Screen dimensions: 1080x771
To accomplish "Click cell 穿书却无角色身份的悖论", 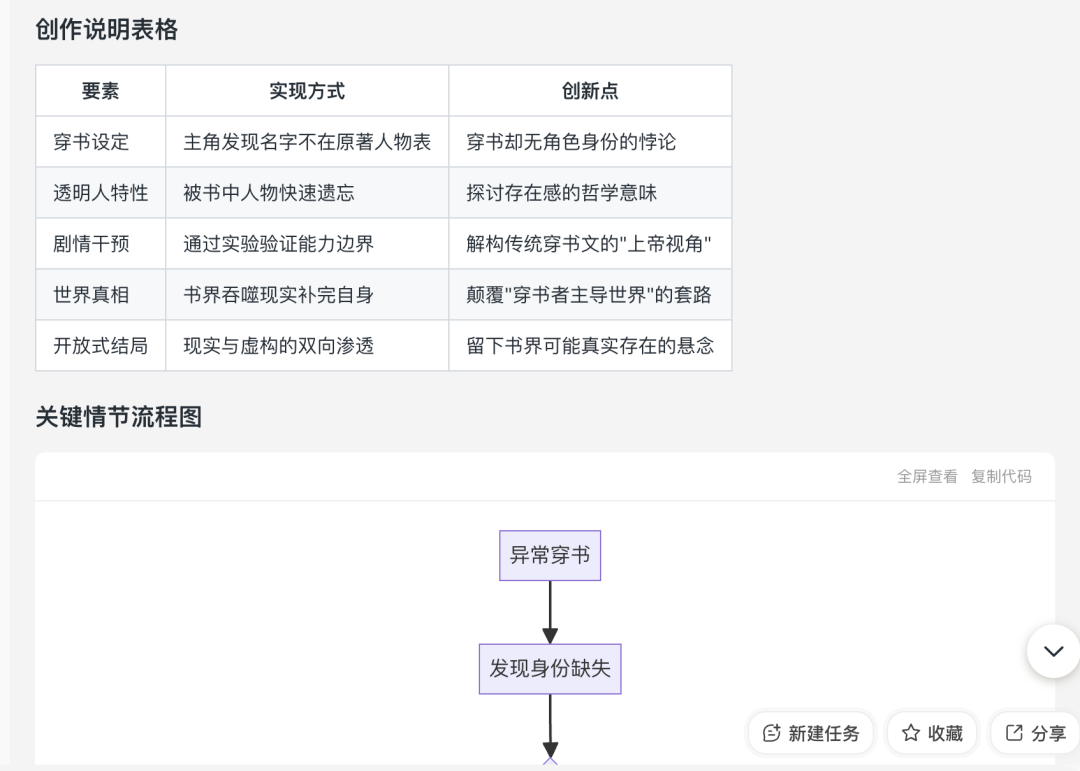I will [x=590, y=142].
